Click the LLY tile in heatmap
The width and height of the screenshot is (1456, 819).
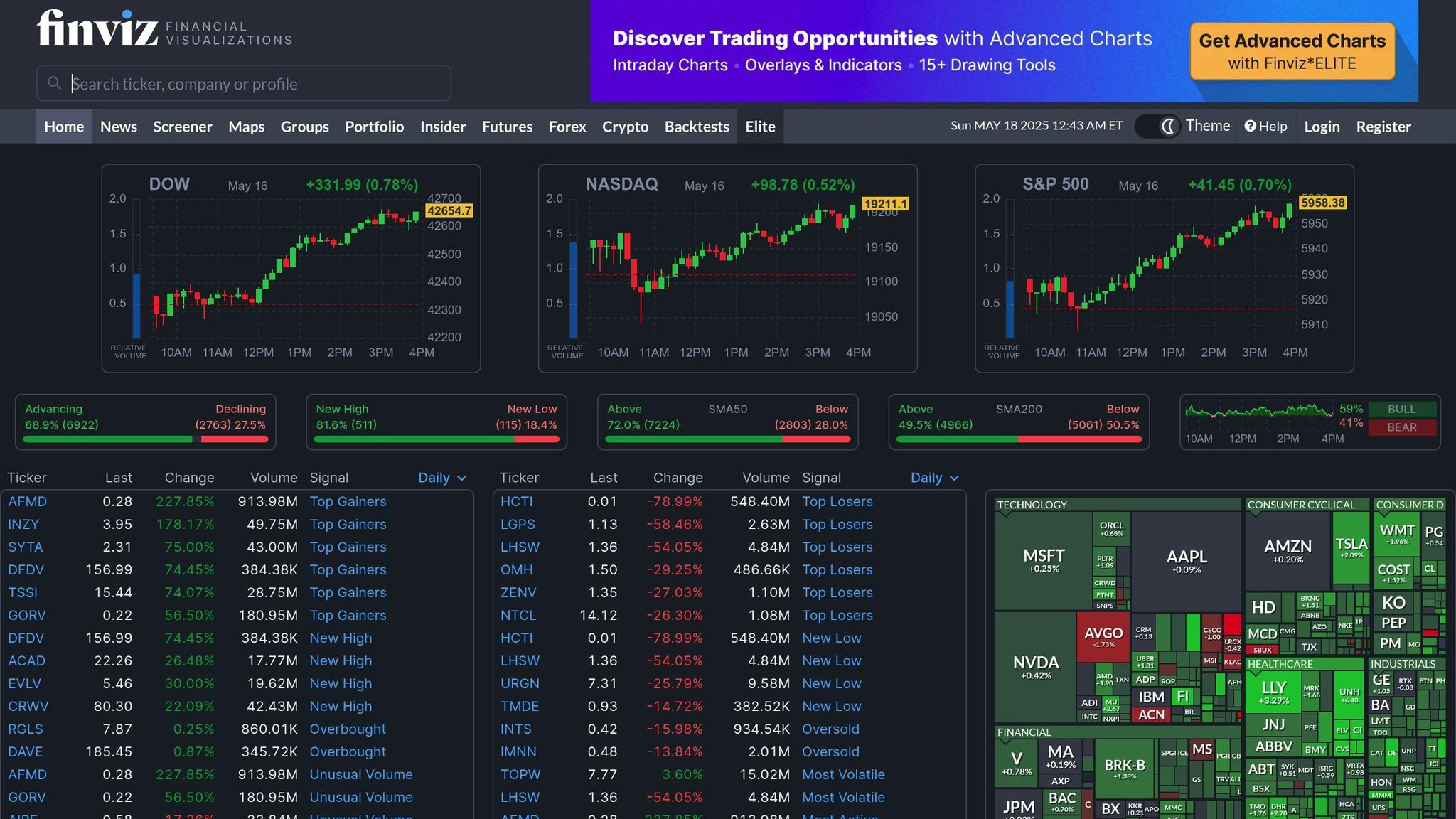point(1273,692)
